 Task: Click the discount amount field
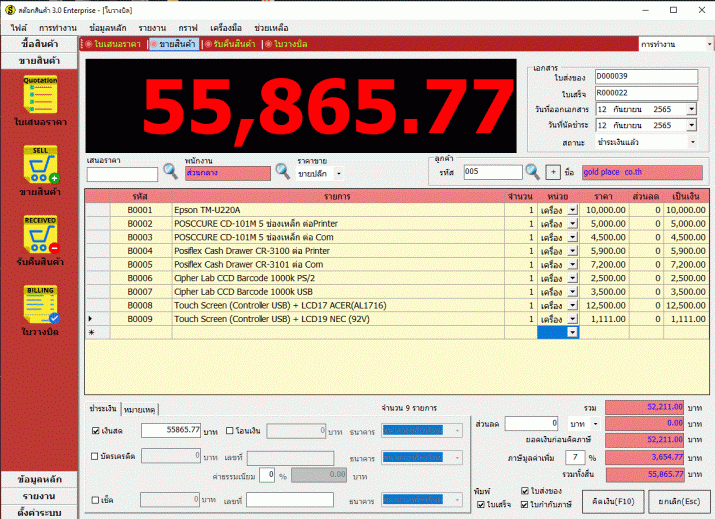531,424
